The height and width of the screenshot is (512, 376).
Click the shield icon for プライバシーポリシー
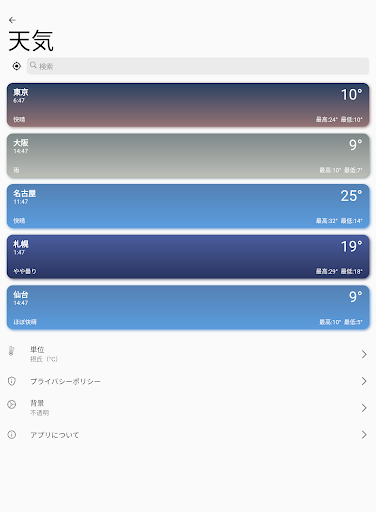click(x=12, y=381)
